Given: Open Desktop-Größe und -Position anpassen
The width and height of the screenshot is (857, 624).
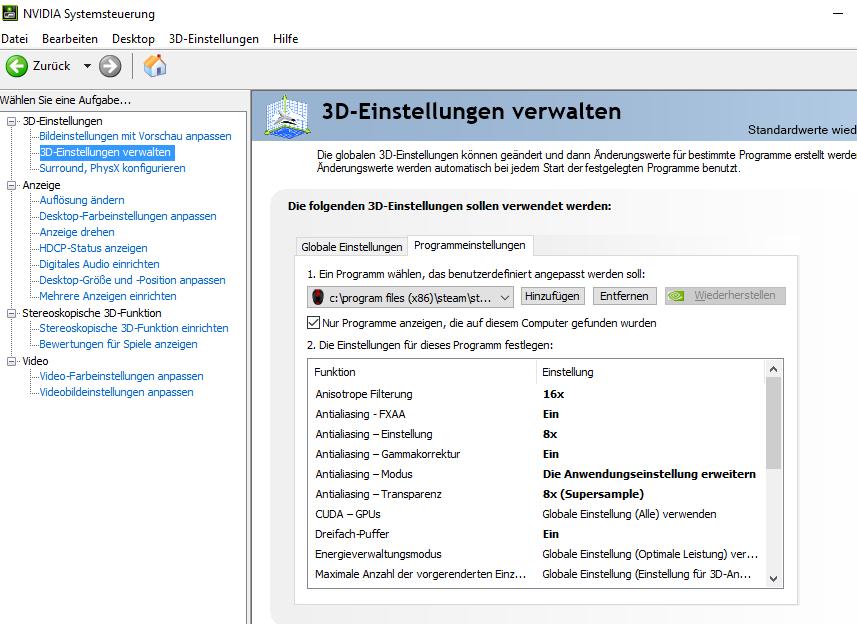Looking at the screenshot, I should (132, 280).
